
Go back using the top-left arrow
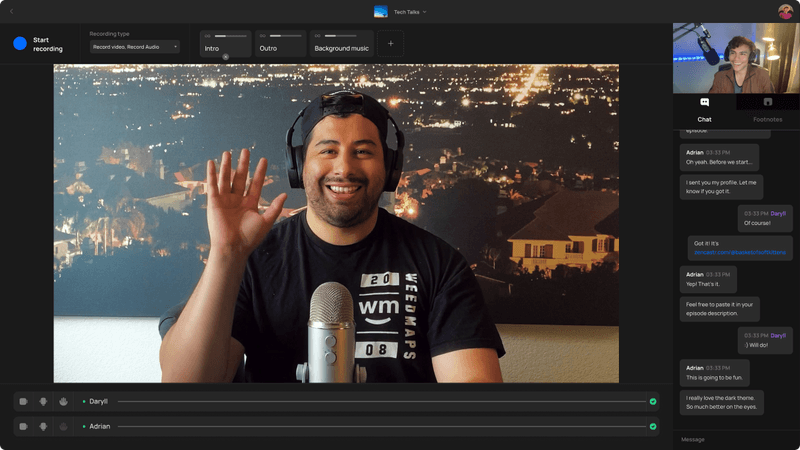point(11,11)
